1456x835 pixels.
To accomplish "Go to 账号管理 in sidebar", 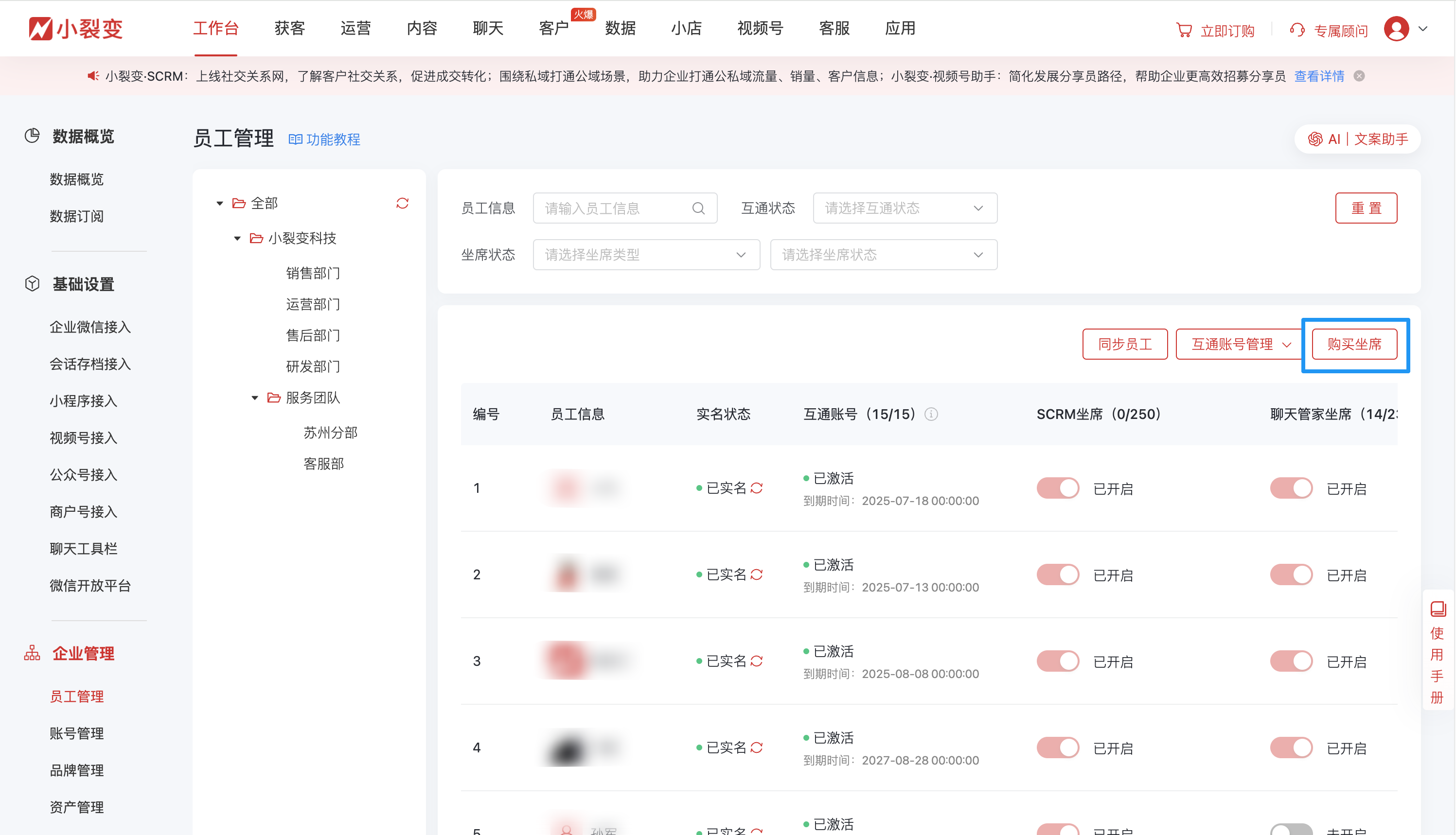I will [77, 733].
